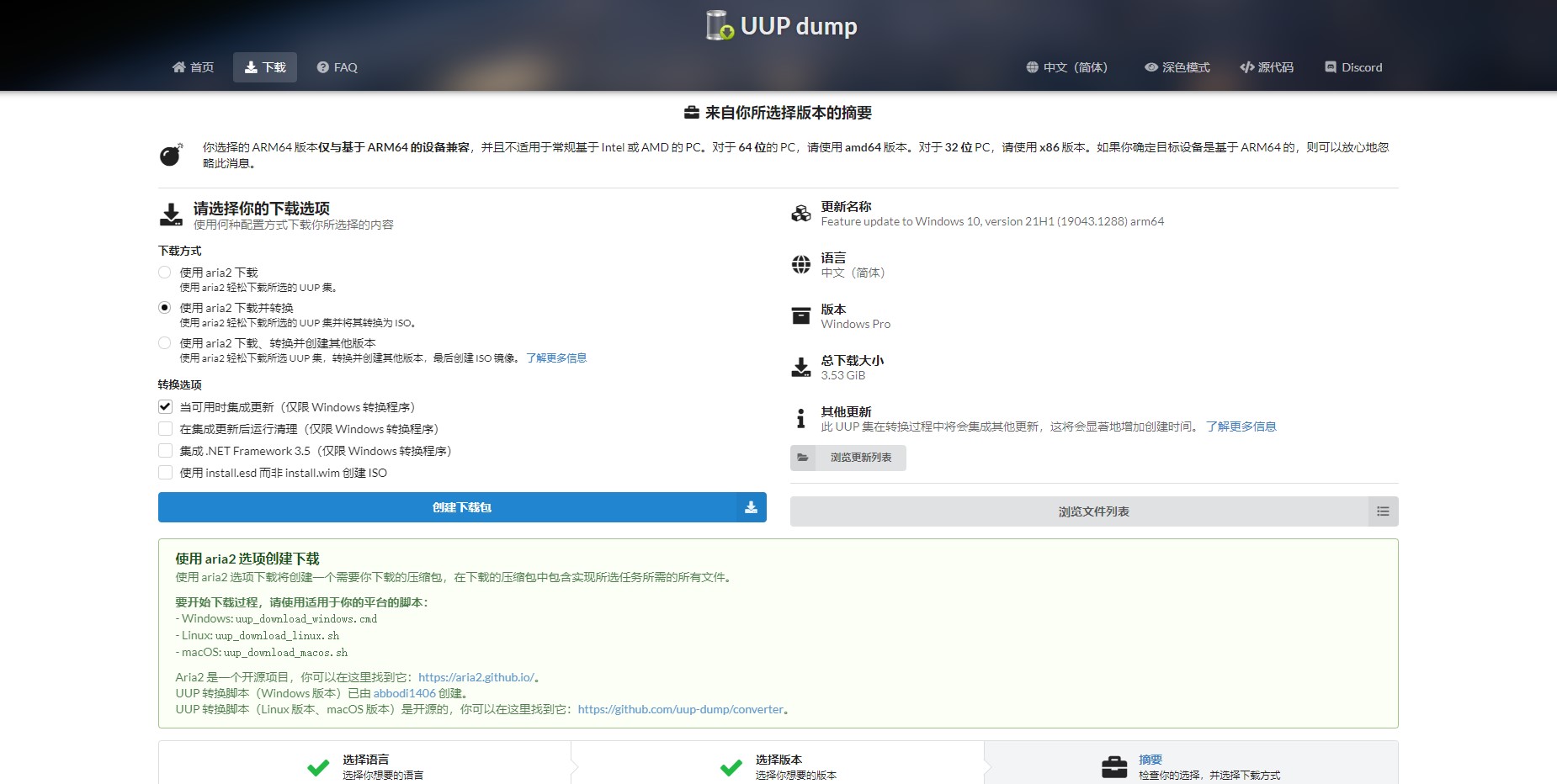Click the globe icon in 中文(简体)
The height and width of the screenshot is (784, 1557).
click(x=1033, y=67)
